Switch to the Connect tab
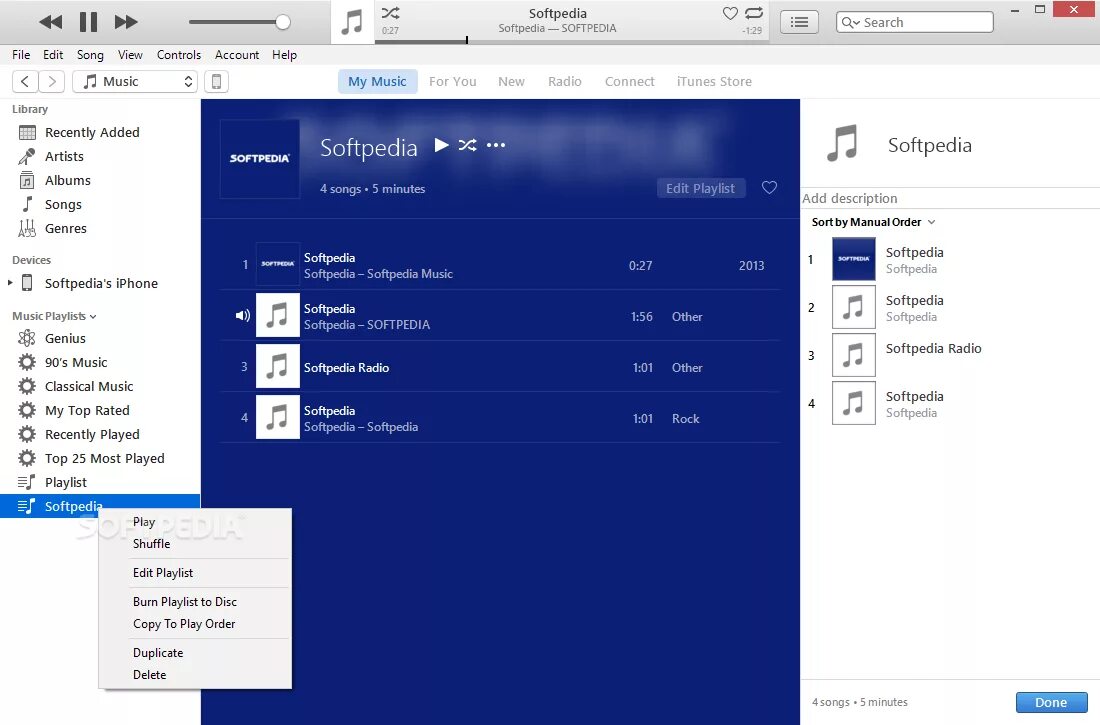1100x725 pixels. (x=629, y=81)
